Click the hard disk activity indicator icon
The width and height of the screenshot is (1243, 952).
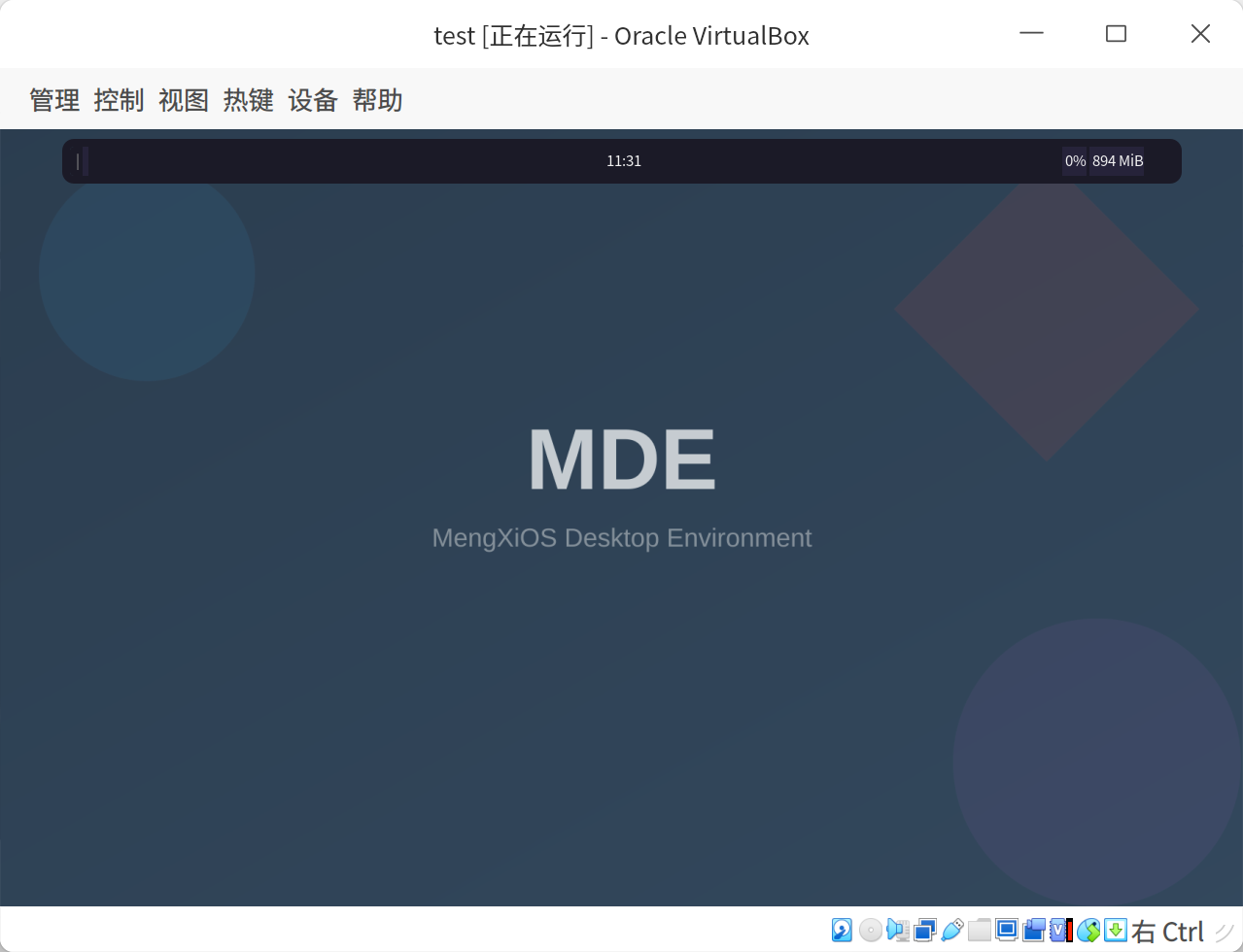tap(842, 931)
